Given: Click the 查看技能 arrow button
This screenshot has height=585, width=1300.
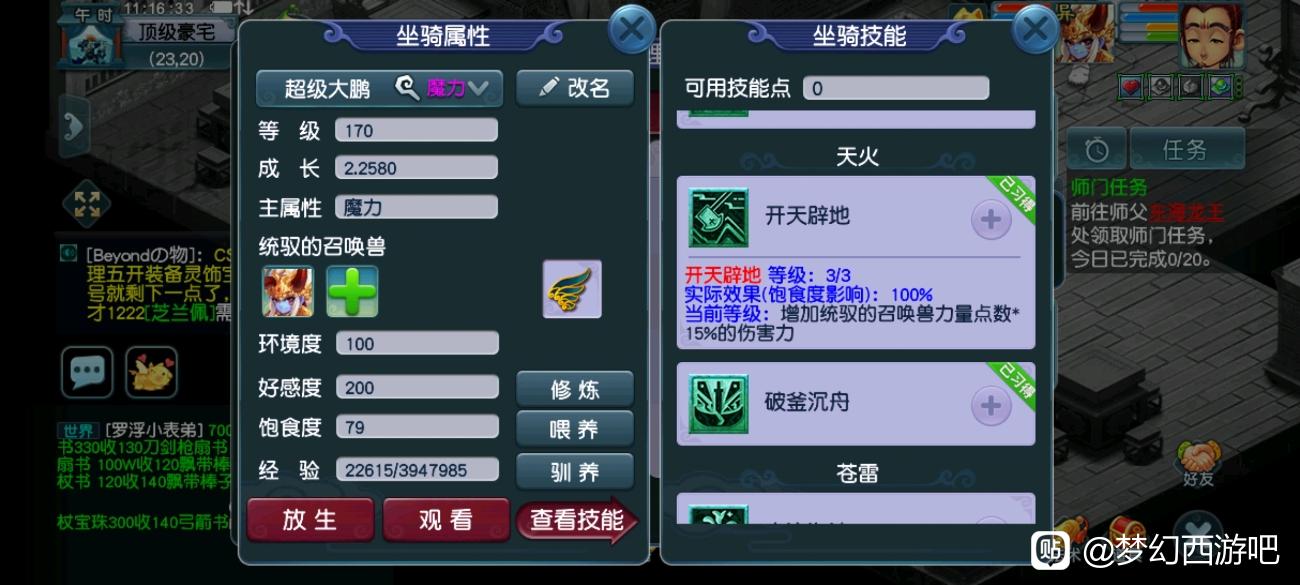Looking at the screenshot, I should [577, 520].
